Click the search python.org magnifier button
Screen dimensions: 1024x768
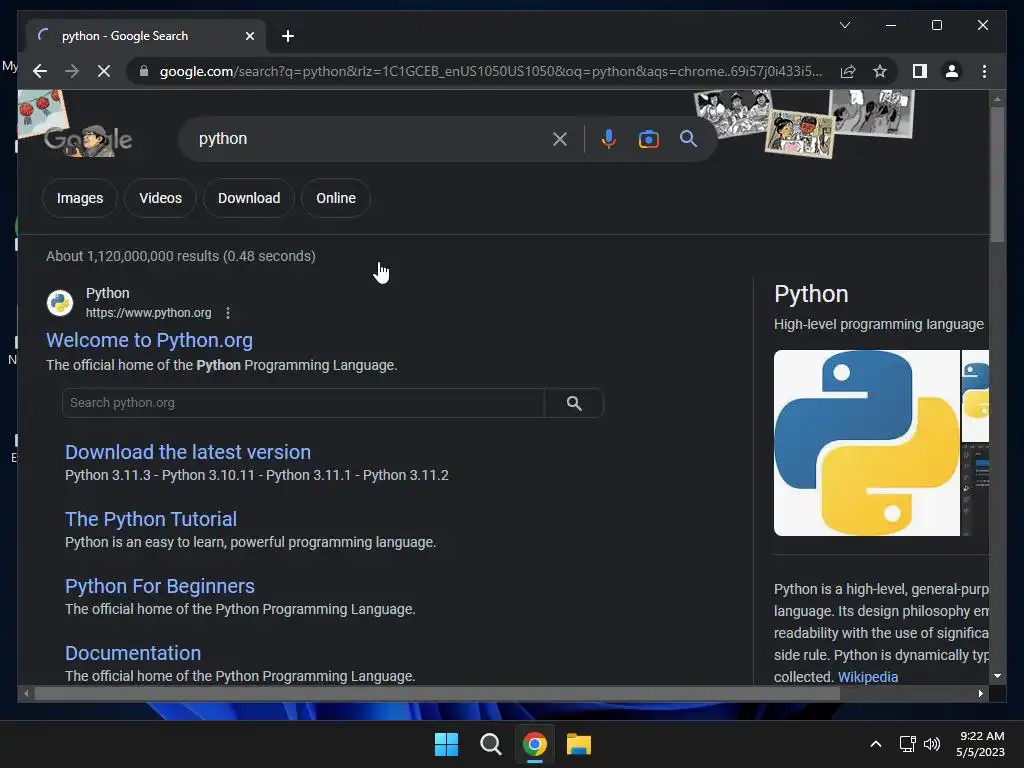coord(574,403)
